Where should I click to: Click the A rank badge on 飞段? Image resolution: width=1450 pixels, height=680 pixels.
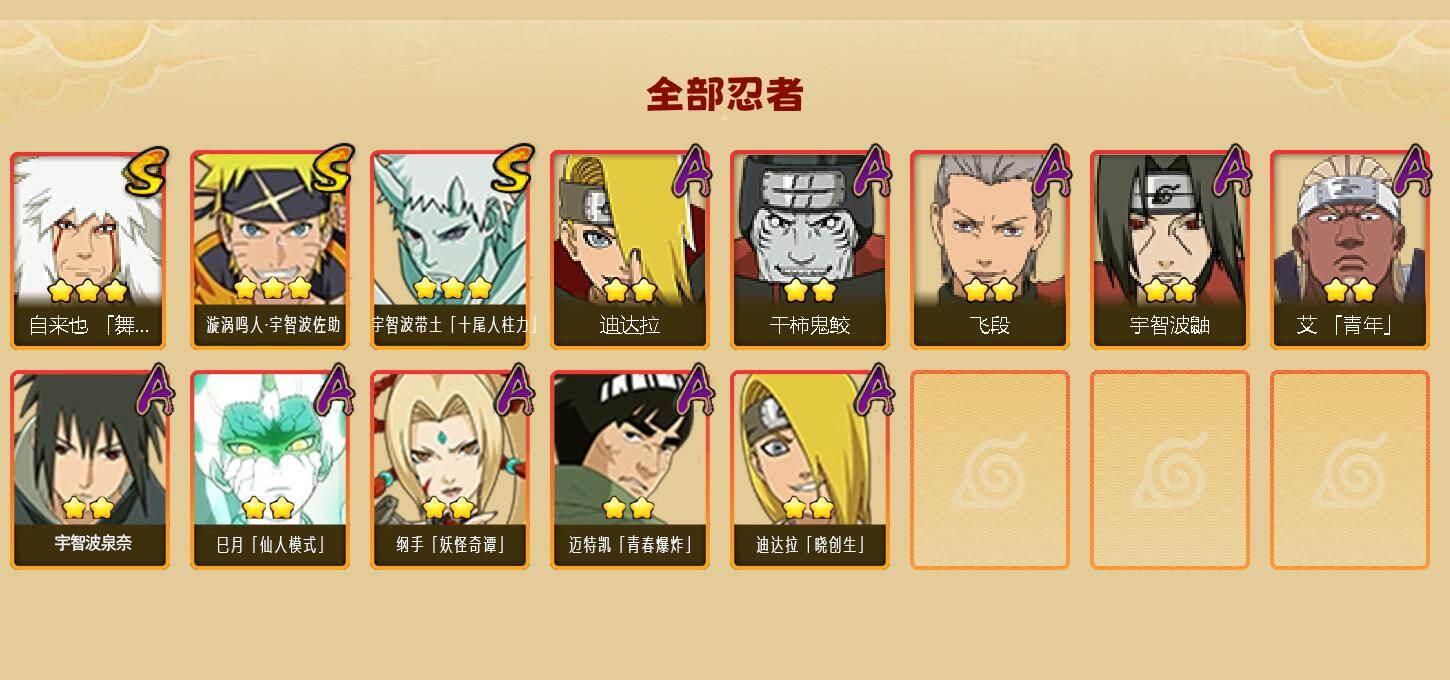click(1051, 170)
